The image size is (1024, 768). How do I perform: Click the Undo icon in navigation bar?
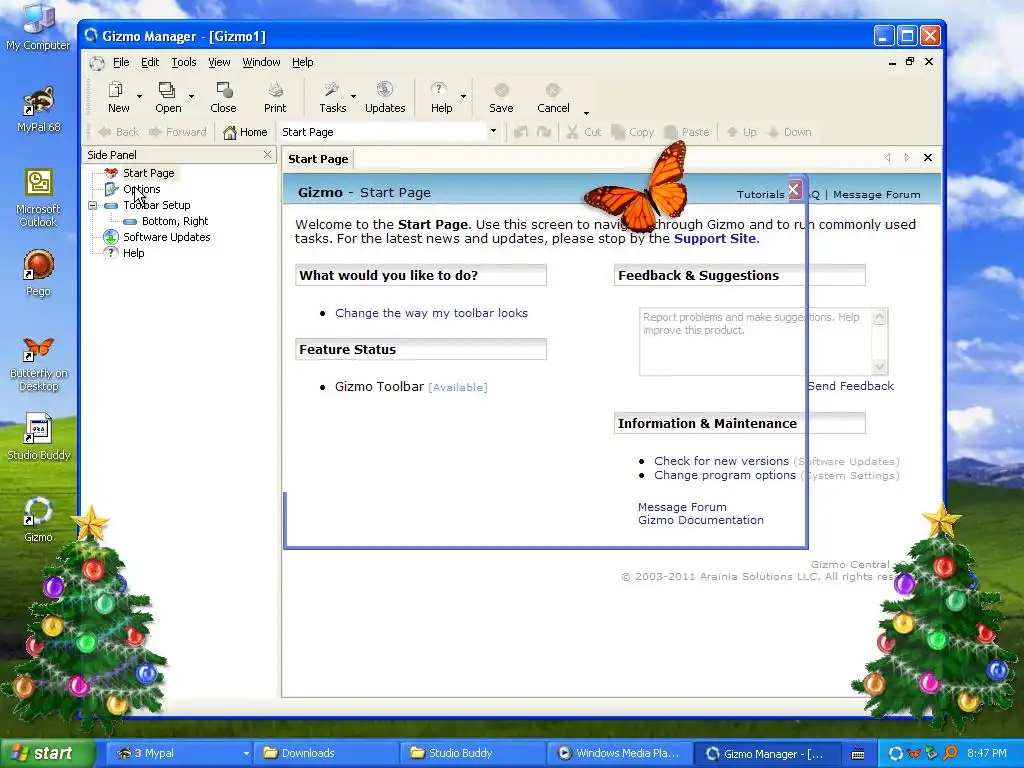520,132
